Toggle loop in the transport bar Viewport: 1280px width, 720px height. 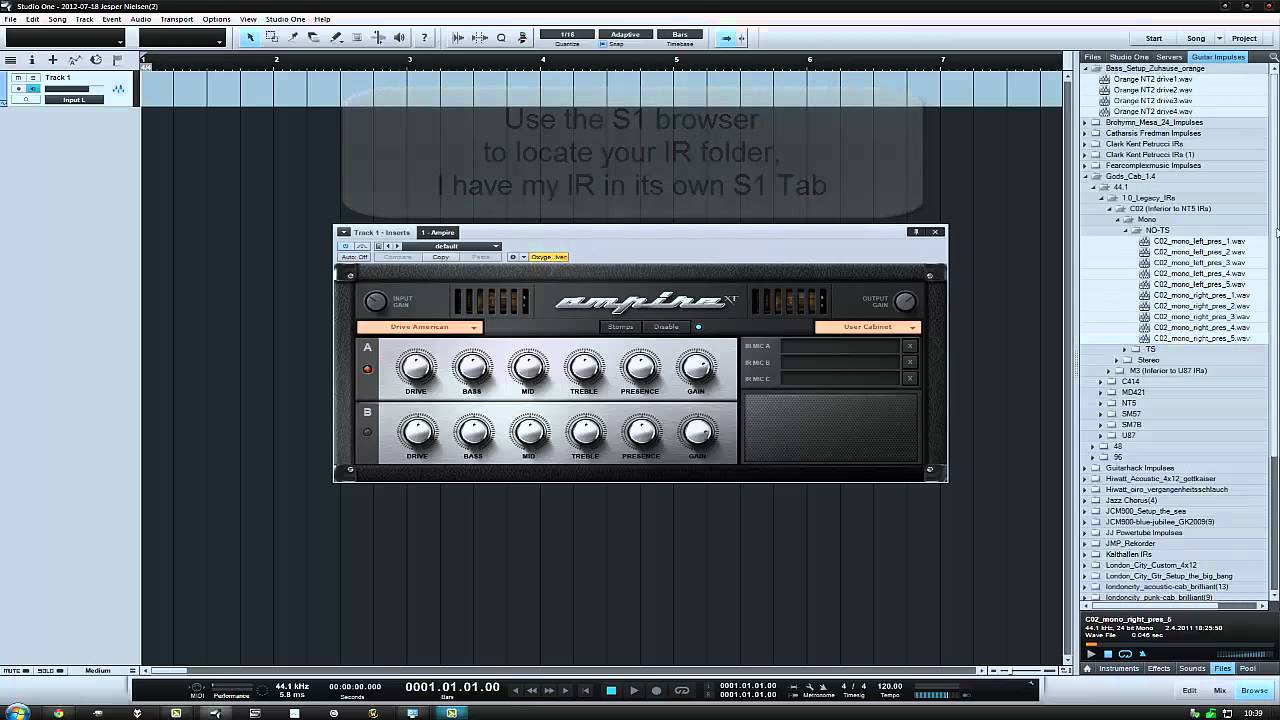pyautogui.click(x=682, y=690)
